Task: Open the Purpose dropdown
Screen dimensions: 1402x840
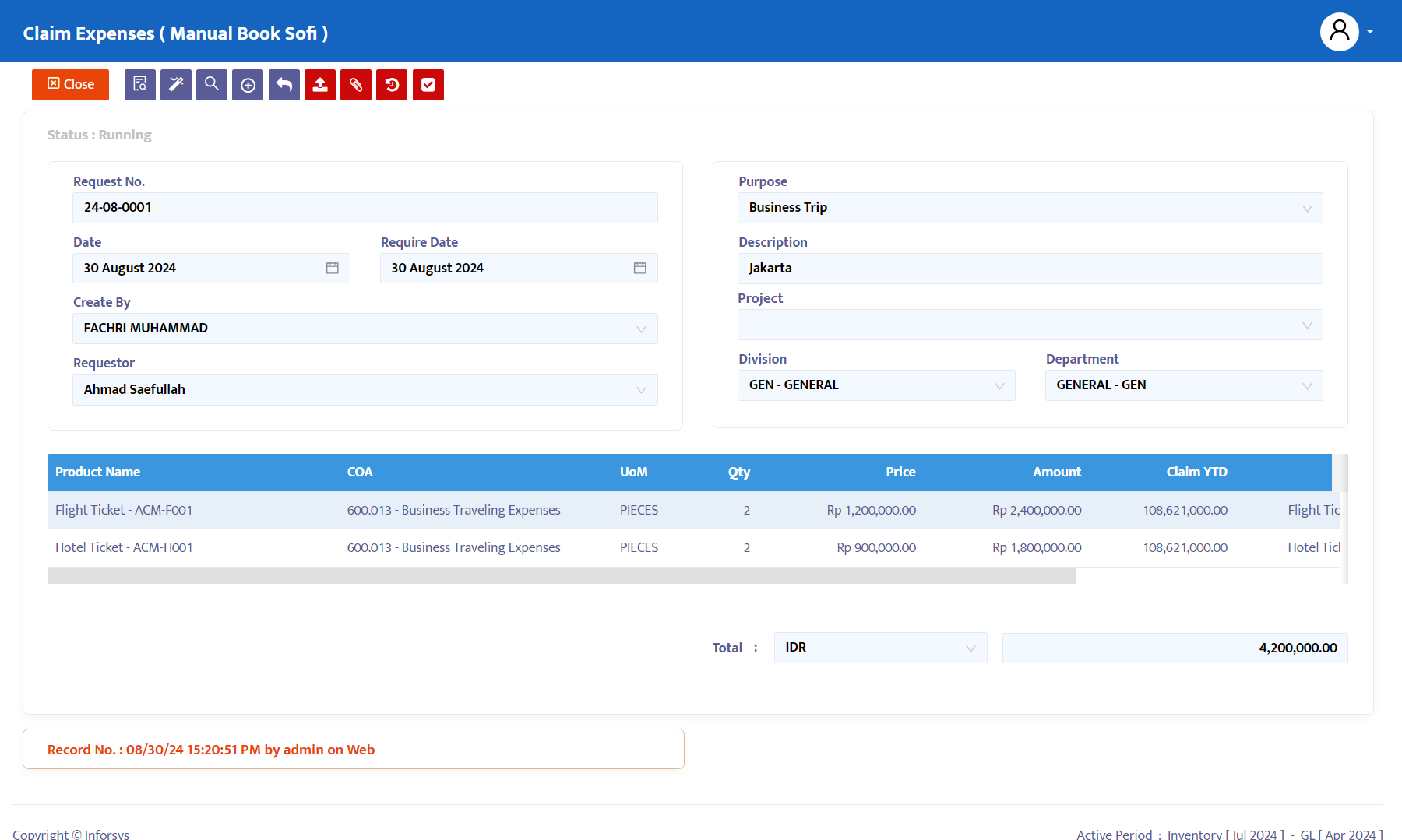Action: 1030,208
